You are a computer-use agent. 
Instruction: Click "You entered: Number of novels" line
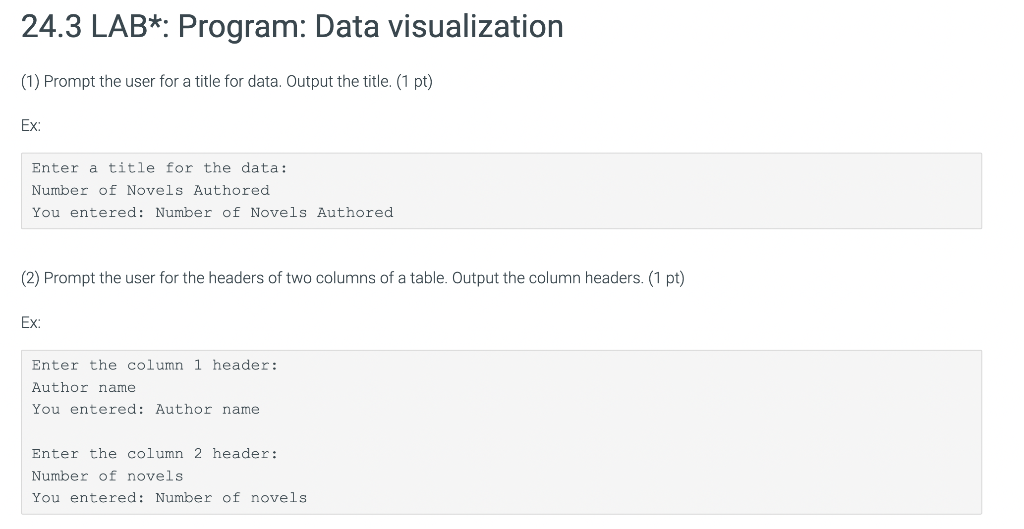point(169,498)
